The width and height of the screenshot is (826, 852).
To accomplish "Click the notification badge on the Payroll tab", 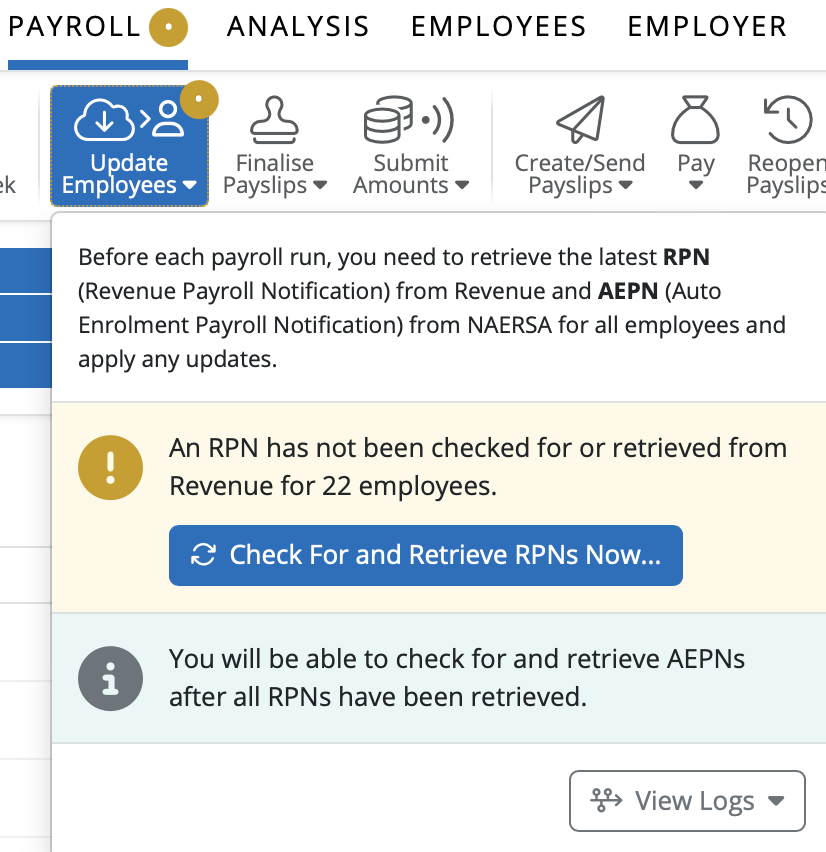I will [168, 27].
